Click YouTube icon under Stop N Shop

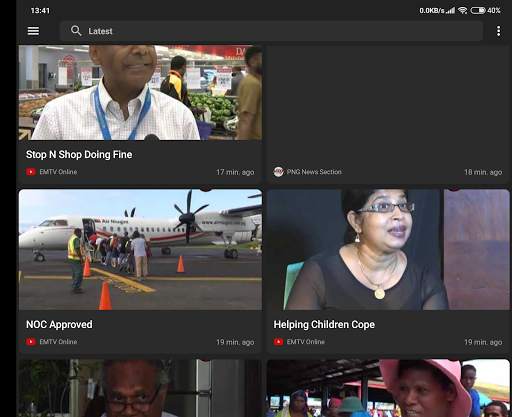click(31, 172)
